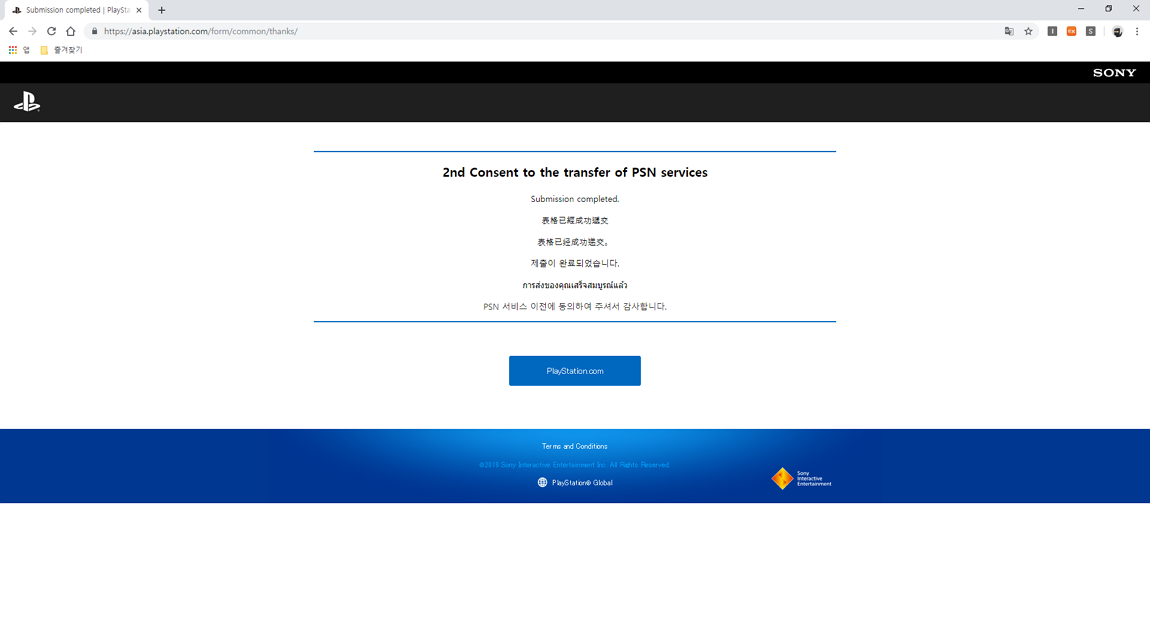
Task: Click the Traditional Chinese '表格已經成功遞交' line
Action: 575,220
